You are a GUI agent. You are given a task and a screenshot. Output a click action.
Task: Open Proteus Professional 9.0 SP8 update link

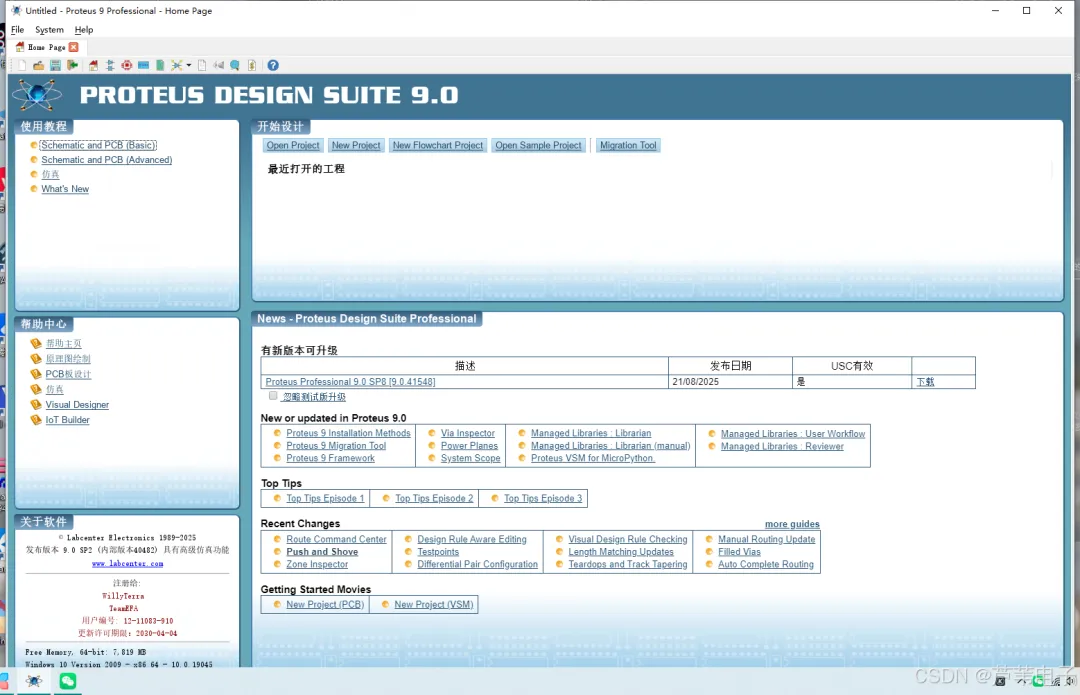point(350,382)
